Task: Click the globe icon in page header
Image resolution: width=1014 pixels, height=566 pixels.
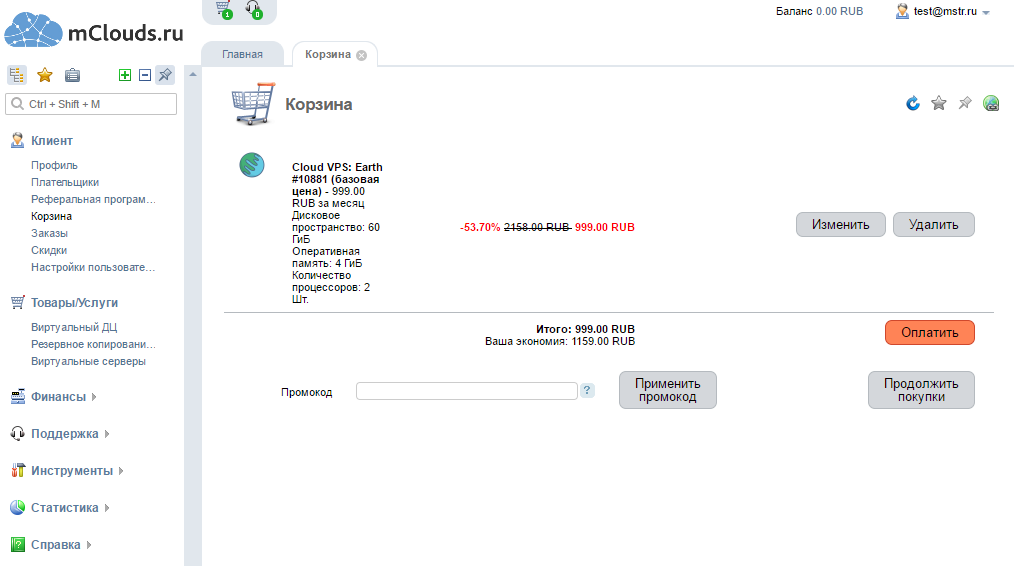Action: pos(991,103)
